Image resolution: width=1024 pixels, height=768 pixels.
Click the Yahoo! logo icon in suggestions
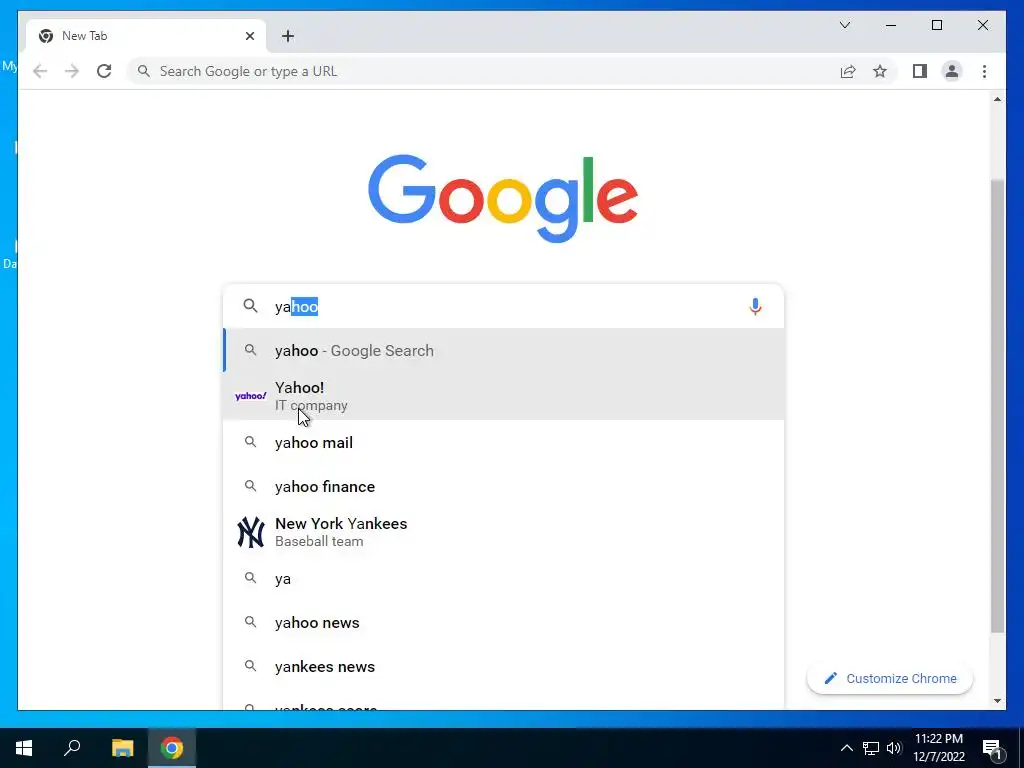(251, 396)
